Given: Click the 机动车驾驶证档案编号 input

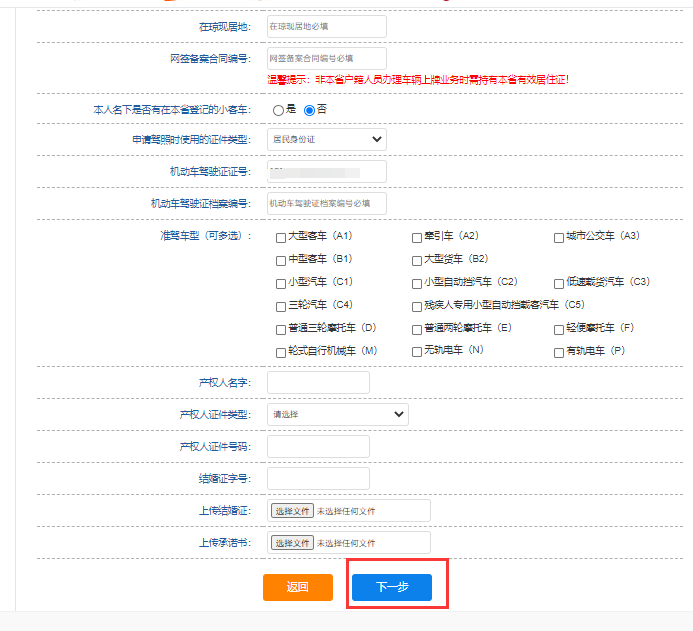Looking at the screenshot, I should (326, 204).
